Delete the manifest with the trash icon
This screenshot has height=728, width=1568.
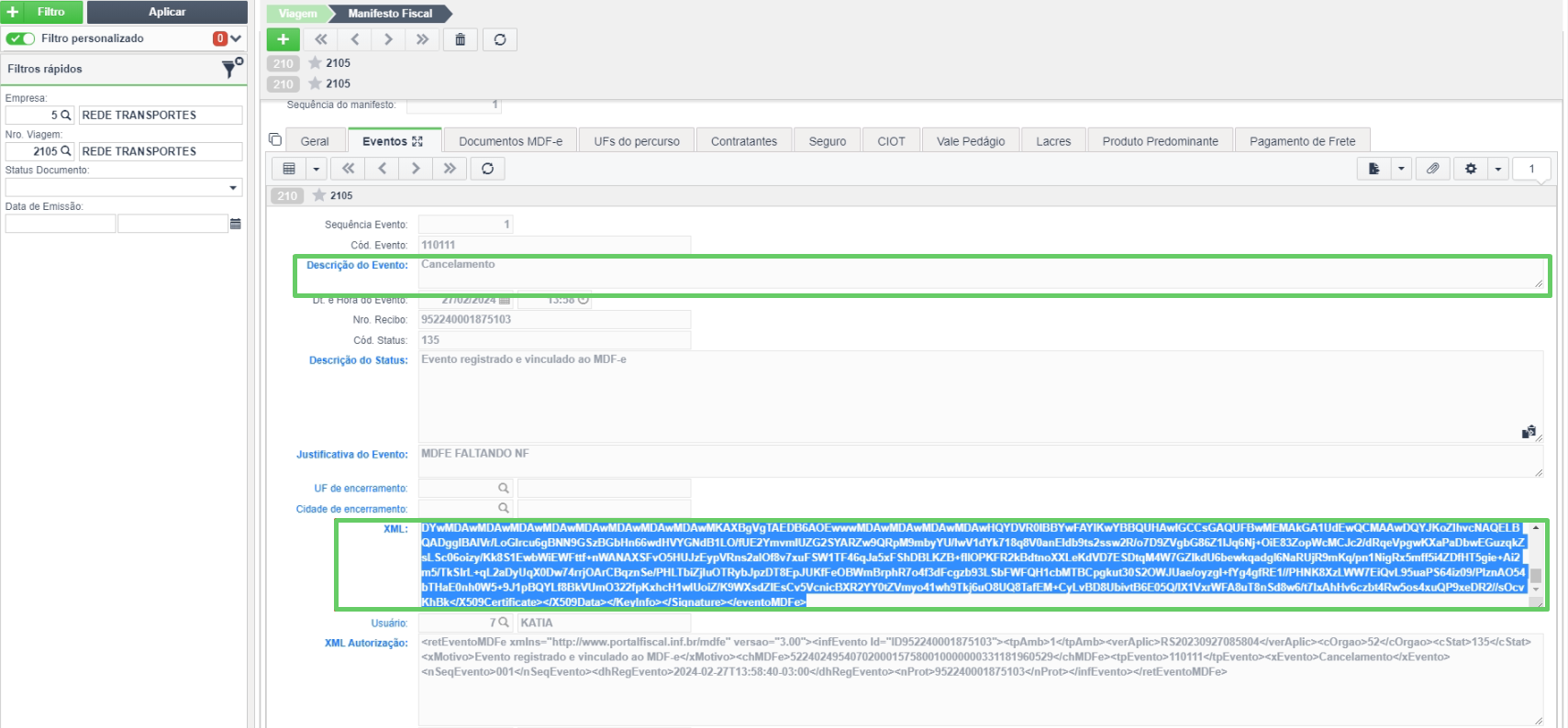(461, 39)
